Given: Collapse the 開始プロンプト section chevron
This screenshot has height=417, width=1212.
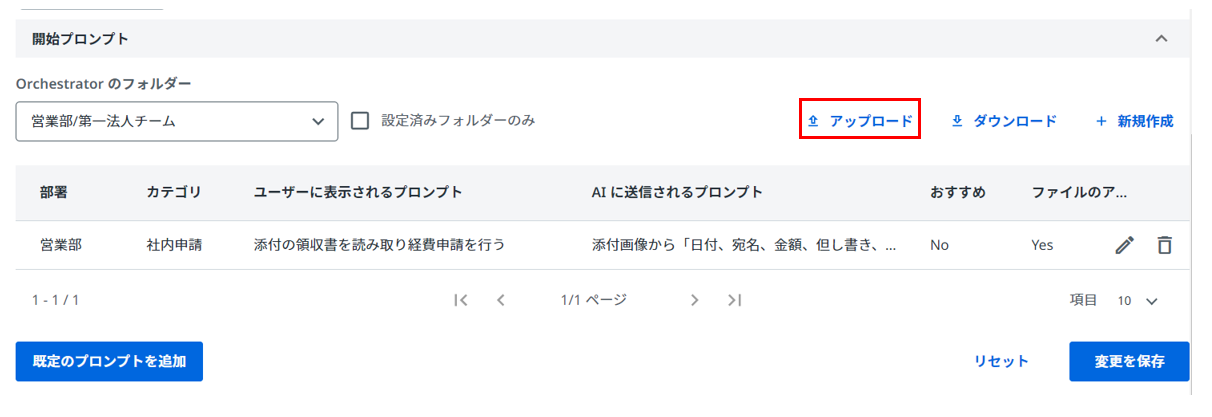Looking at the screenshot, I should (x=1161, y=39).
